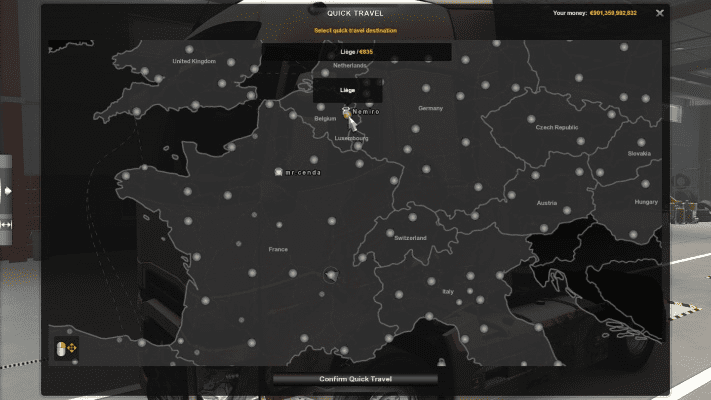Image resolution: width=711 pixels, height=400 pixels.
Task: Click the white arrow on left edge panel
Action: pyautogui.click(x=7, y=190)
